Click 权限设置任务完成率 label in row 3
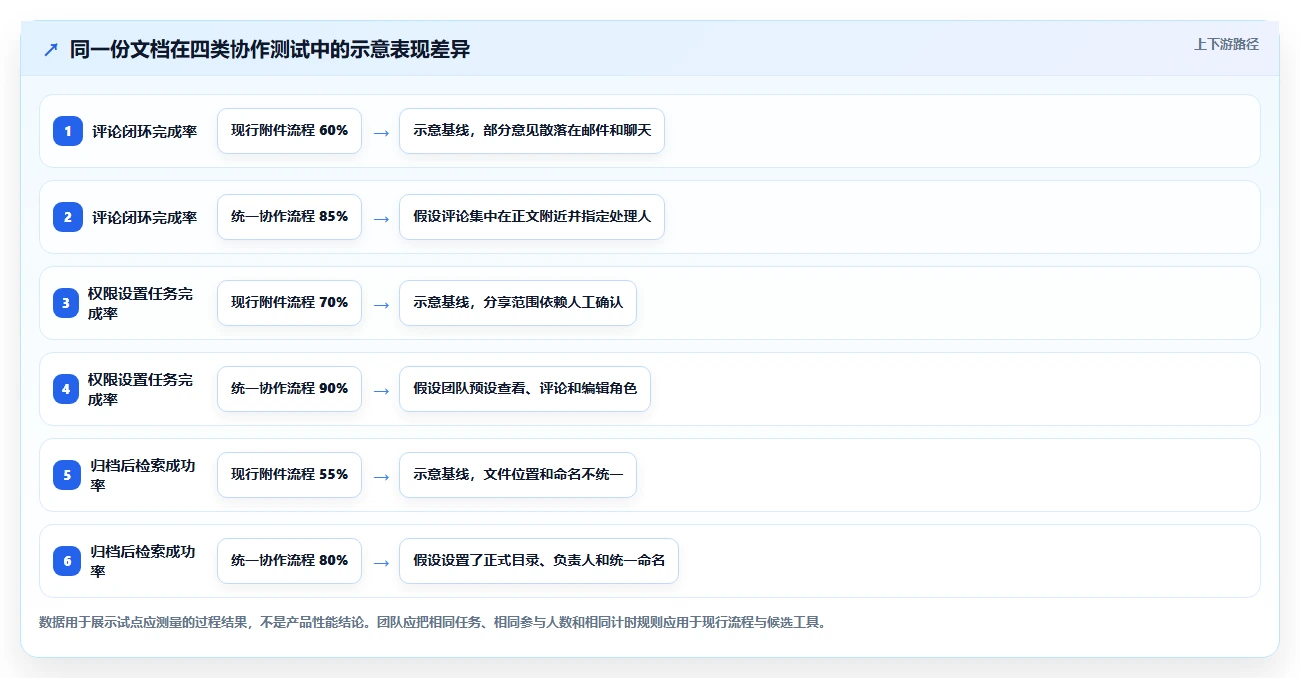This screenshot has width=1300, height=678. (141, 303)
